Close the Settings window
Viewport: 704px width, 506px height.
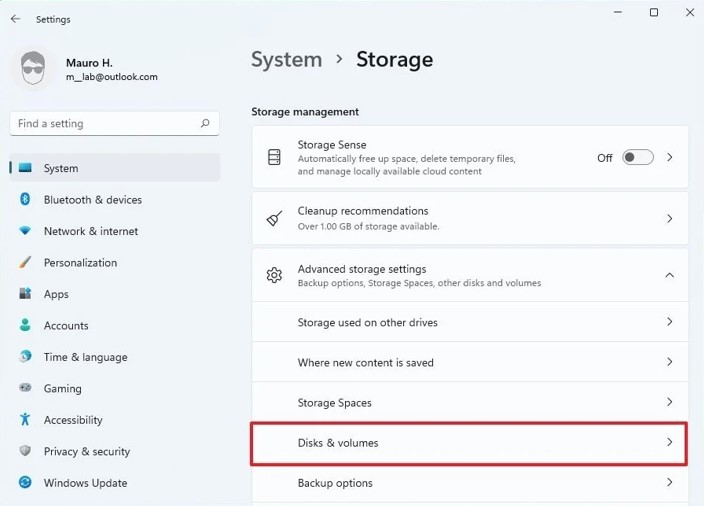tap(690, 13)
